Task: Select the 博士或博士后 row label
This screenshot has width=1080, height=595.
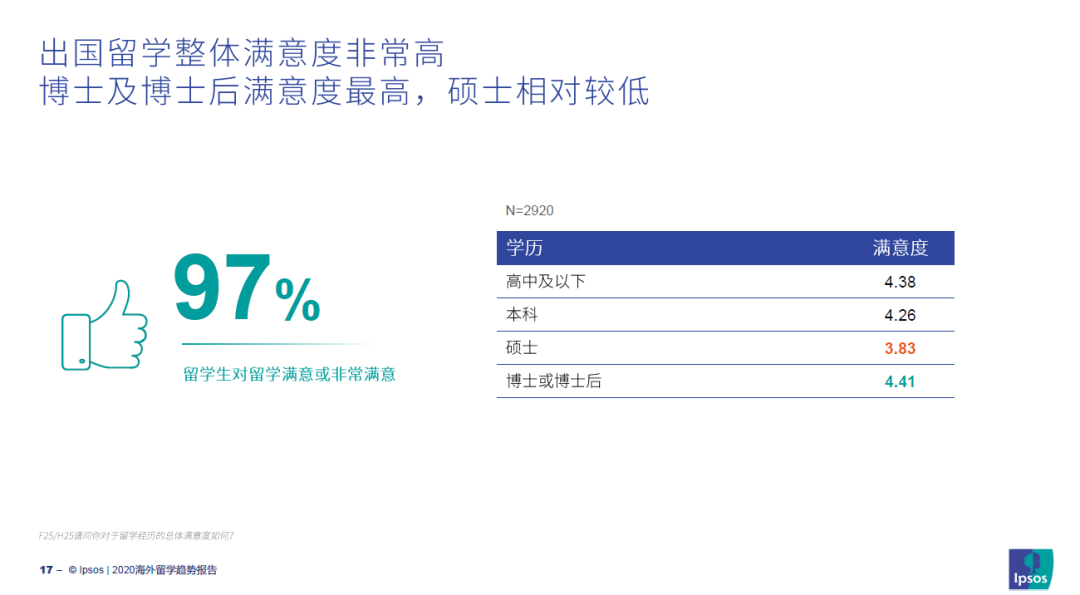Action: point(554,381)
